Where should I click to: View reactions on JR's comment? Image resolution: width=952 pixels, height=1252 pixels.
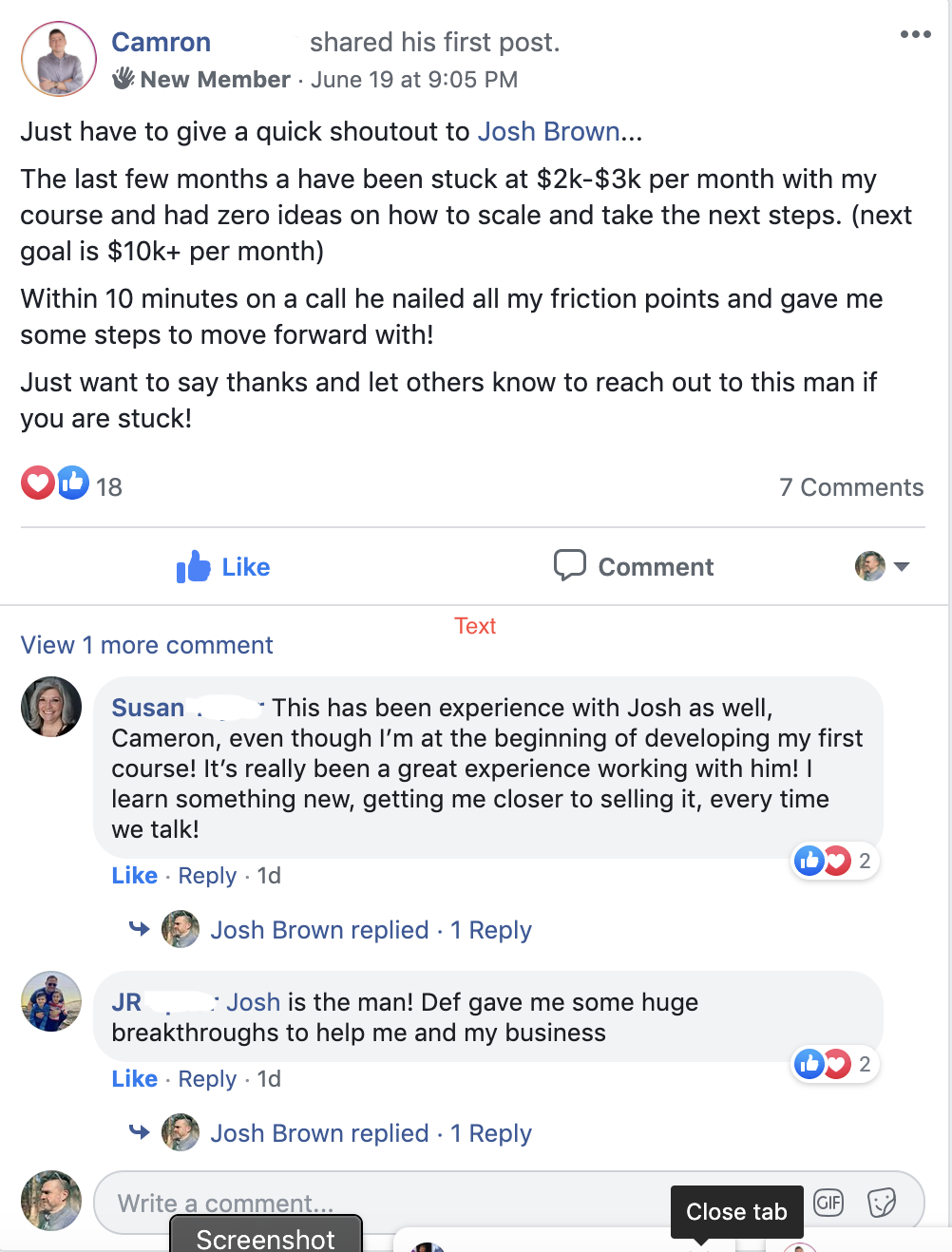click(834, 1065)
